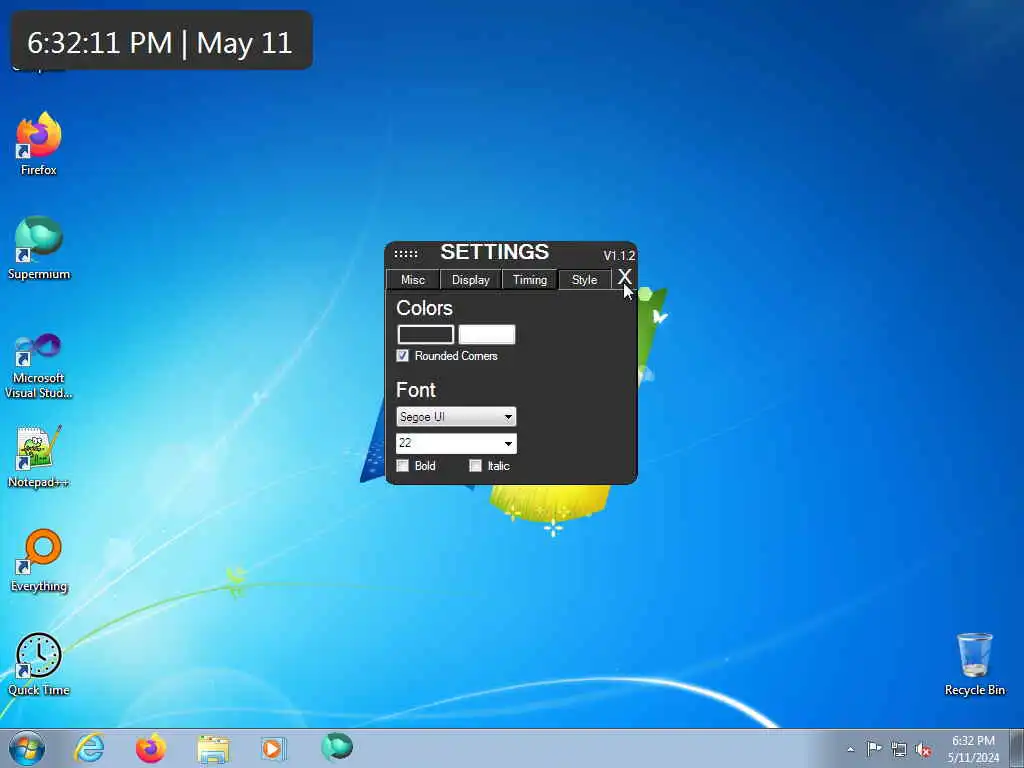The width and height of the screenshot is (1024, 768).
Task: Open Supermium desktop shortcut
Action: [x=39, y=248]
